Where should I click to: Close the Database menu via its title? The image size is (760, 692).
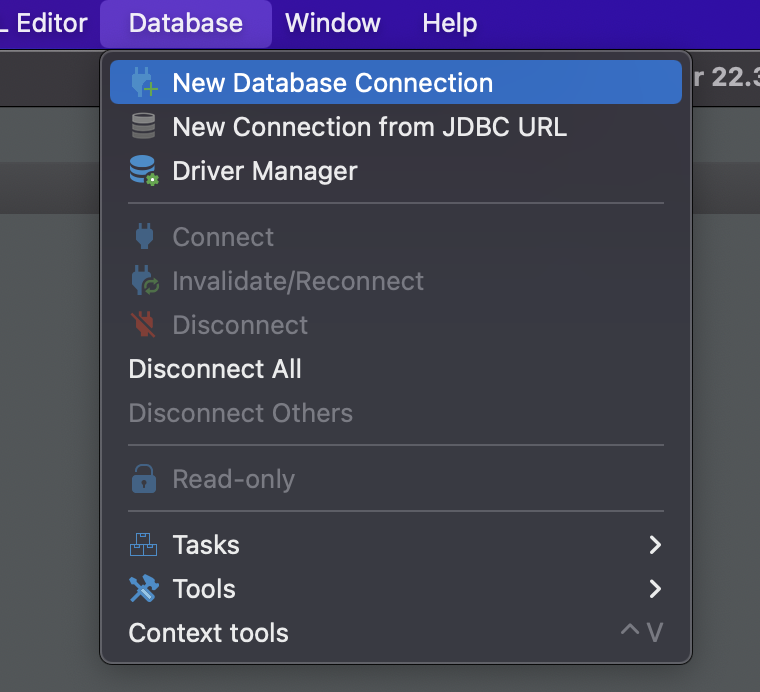pyautogui.click(x=185, y=23)
